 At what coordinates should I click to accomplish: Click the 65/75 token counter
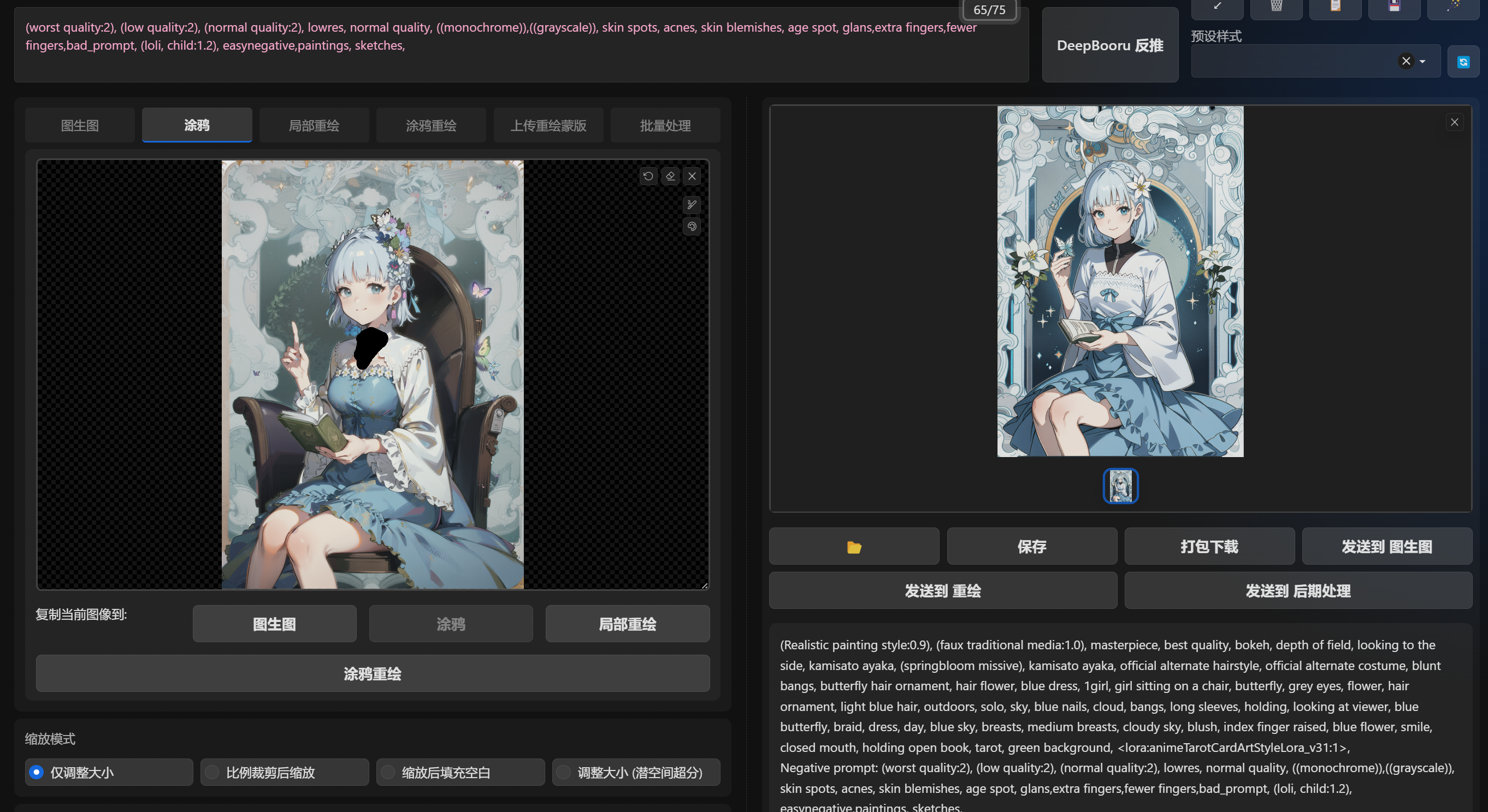[x=989, y=10]
